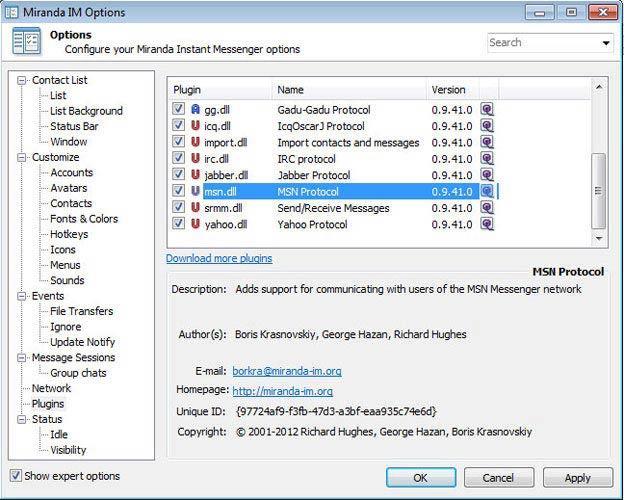This screenshot has height=500, width=624.
Task: Collapse the Customize tree node
Action: point(21,157)
